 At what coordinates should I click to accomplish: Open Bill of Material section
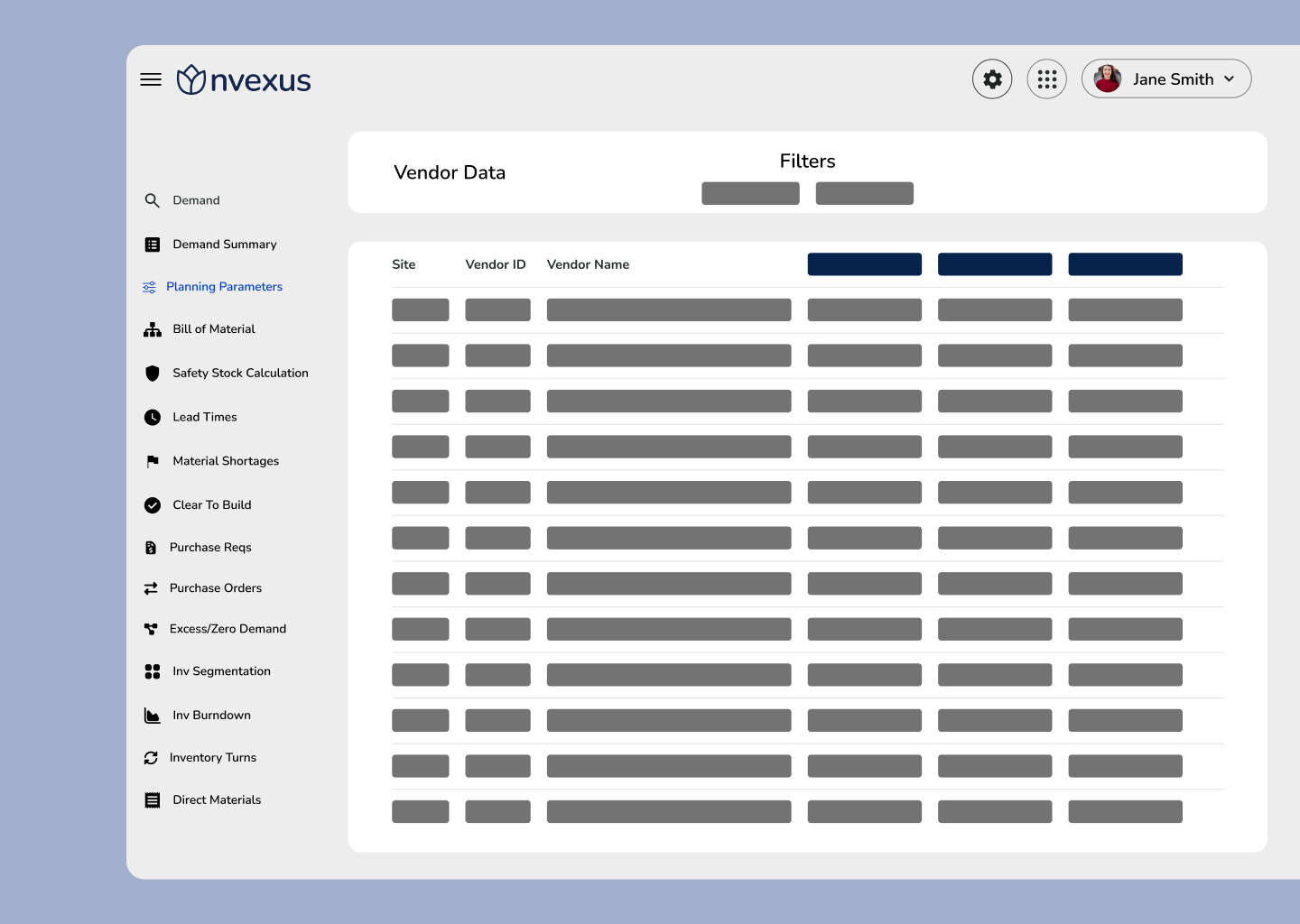pyautogui.click(x=214, y=329)
